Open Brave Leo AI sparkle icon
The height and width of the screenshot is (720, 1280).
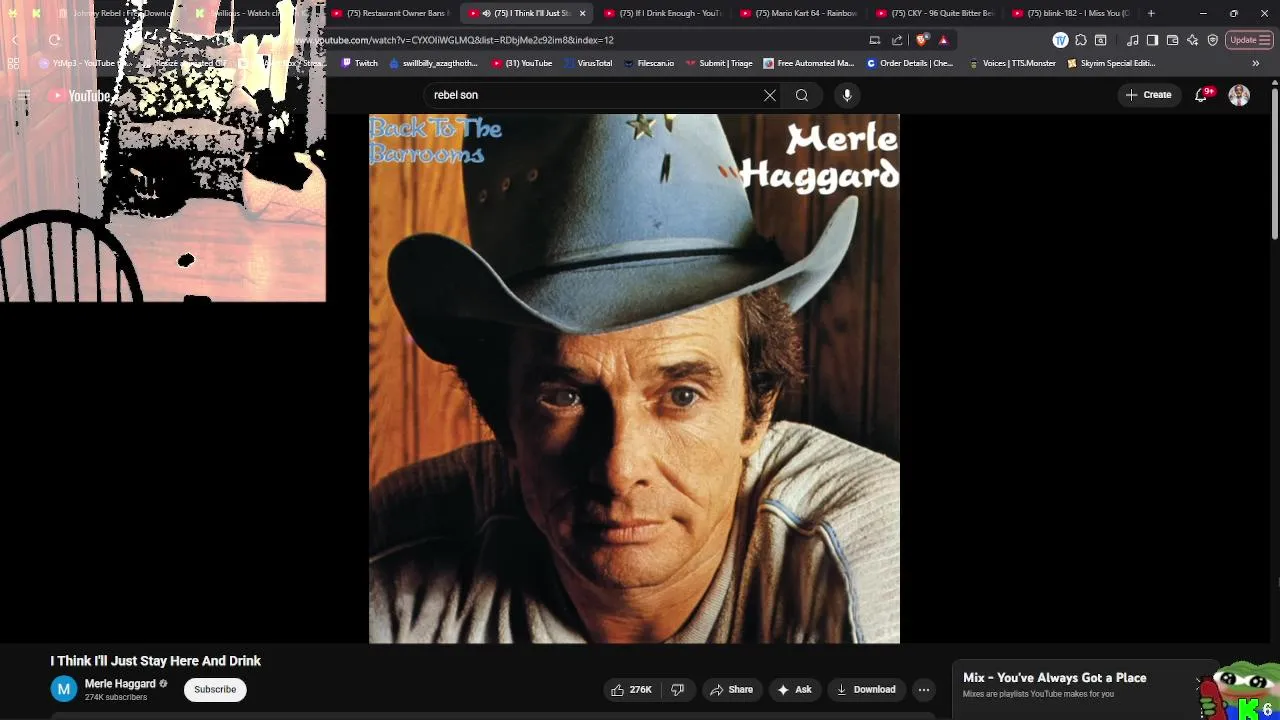(x=1192, y=40)
